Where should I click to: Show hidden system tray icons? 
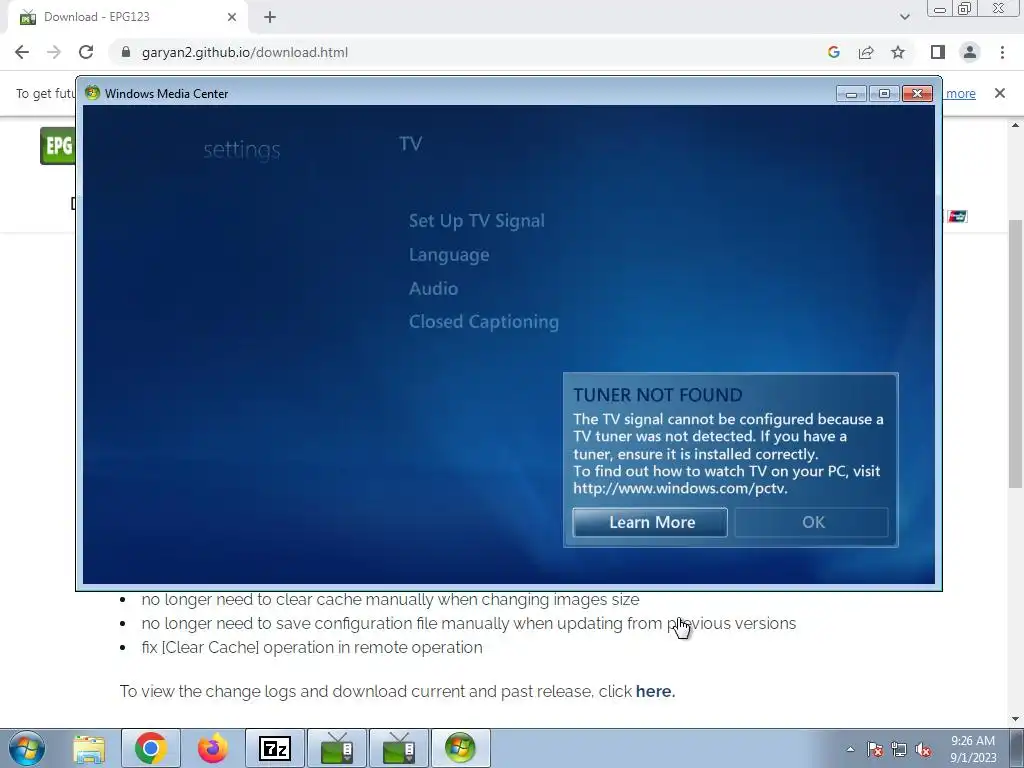[x=850, y=749]
